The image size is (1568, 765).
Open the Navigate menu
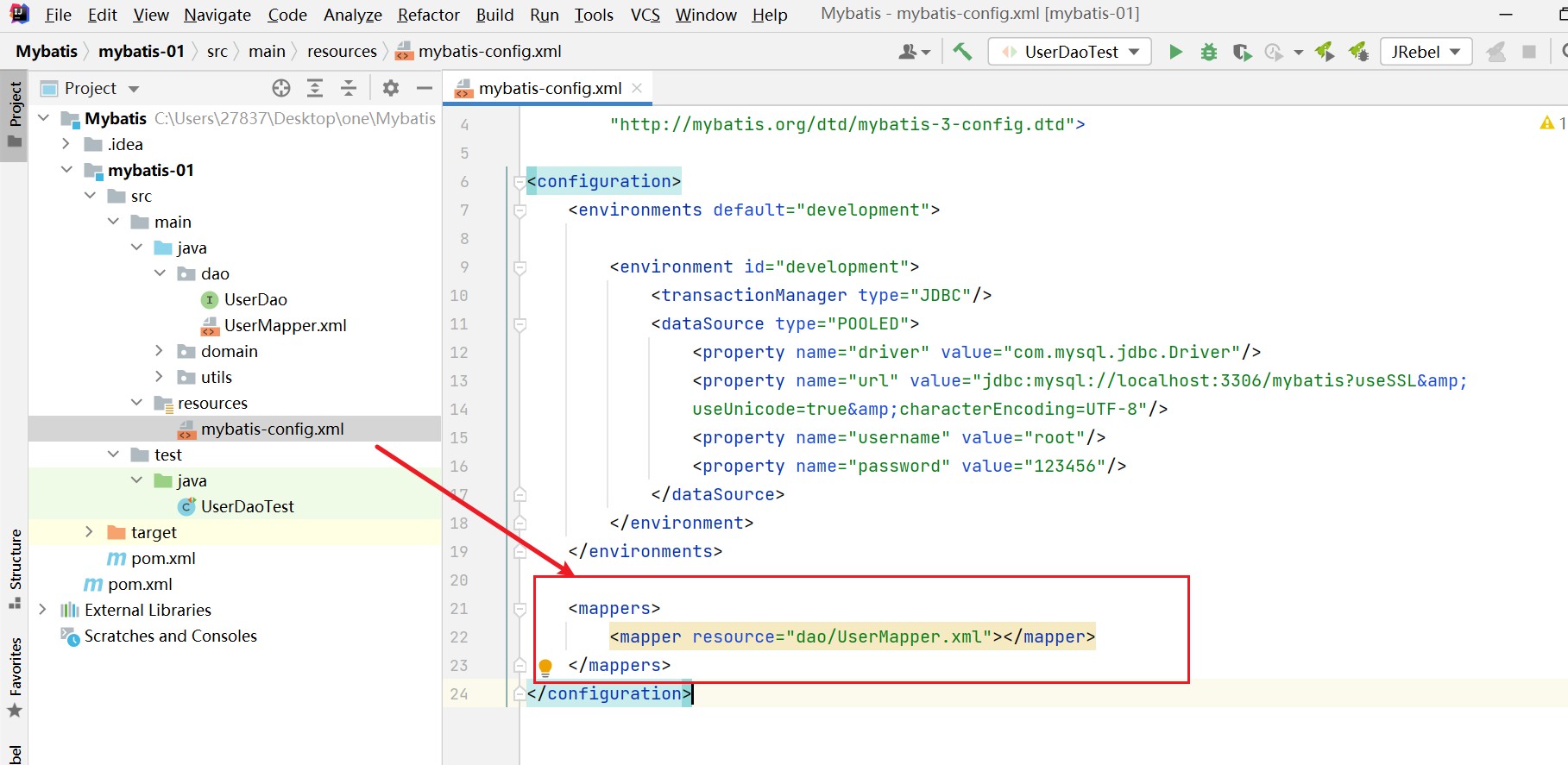(x=217, y=15)
